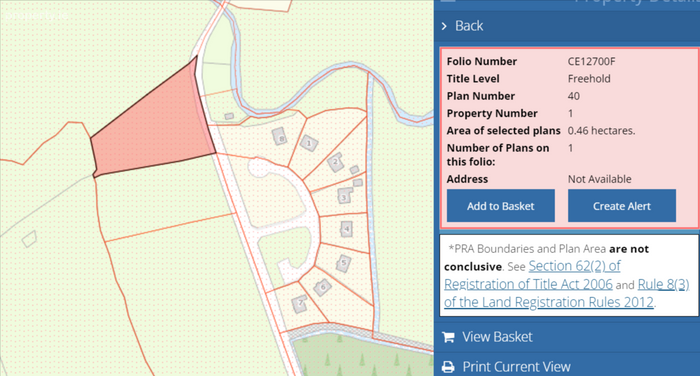
Task: Select building number 2 on the map
Action: point(336,163)
